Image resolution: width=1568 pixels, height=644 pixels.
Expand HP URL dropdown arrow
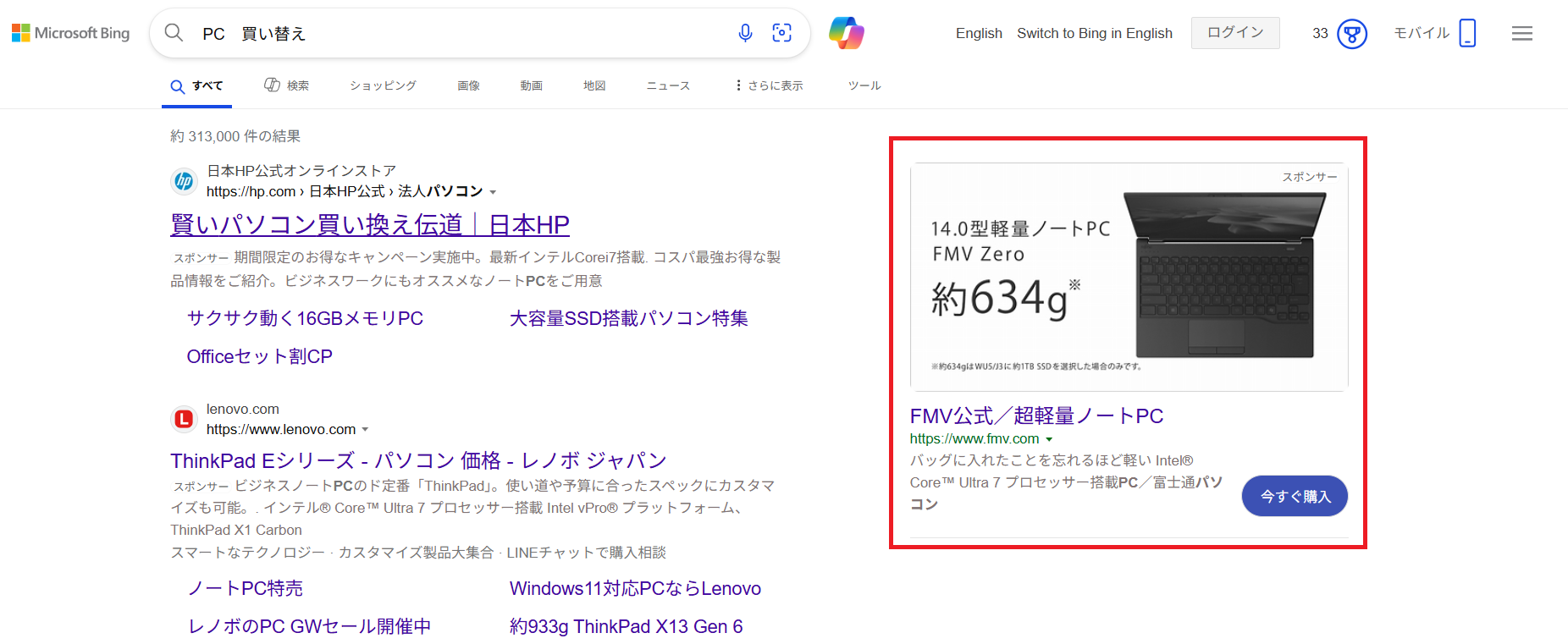[493, 192]
